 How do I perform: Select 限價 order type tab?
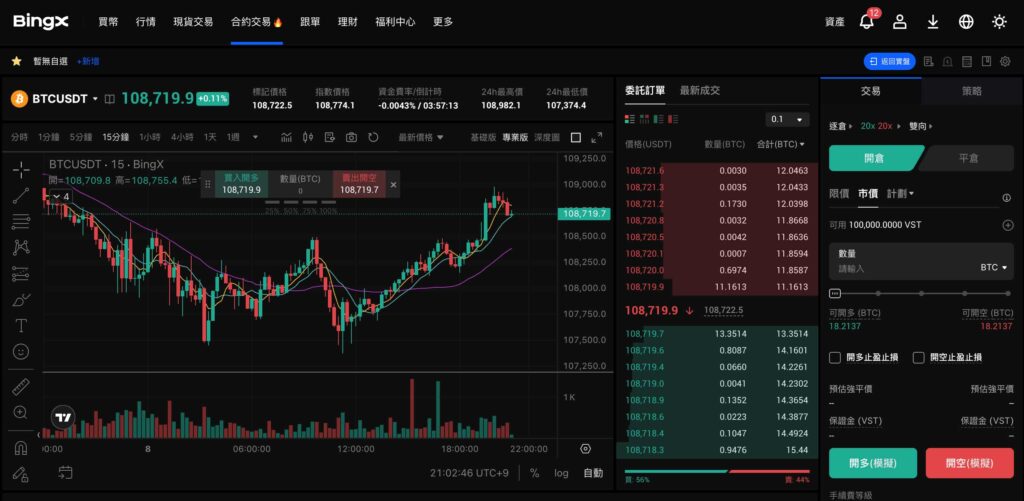pyautogui.click(x=839, y=193)
